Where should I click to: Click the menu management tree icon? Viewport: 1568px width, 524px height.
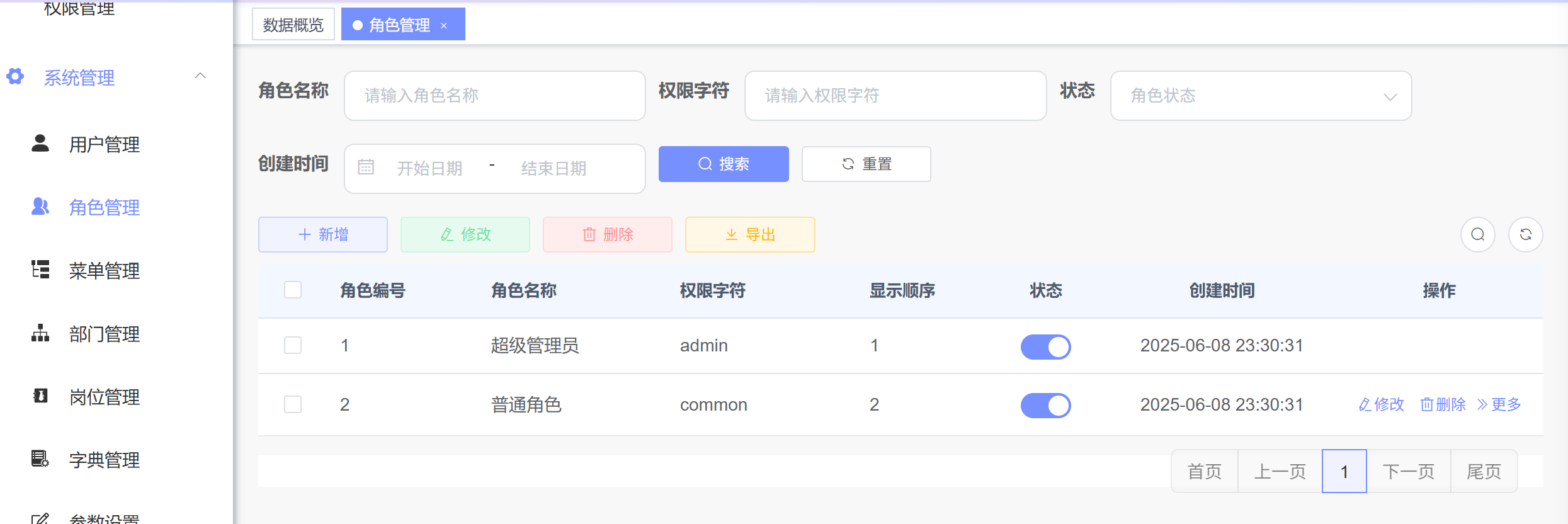click(40, 270)
